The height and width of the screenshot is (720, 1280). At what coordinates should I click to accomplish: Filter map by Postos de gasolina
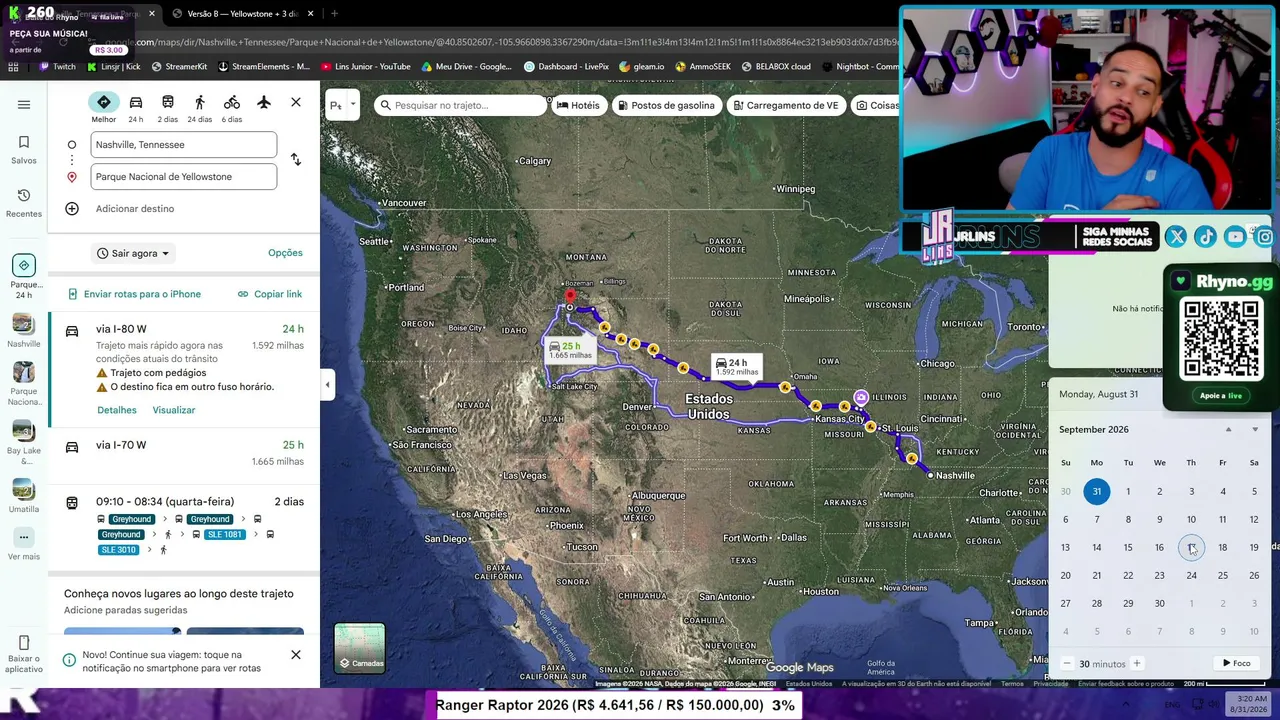pyautogui.click(x=666, y=105)
